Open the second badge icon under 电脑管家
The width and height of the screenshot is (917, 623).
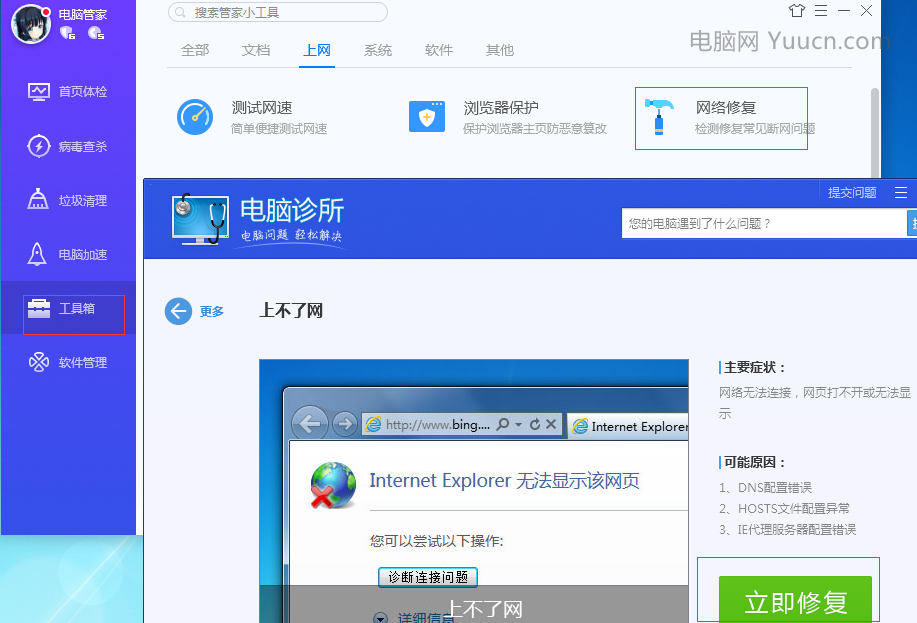[95, 32]
